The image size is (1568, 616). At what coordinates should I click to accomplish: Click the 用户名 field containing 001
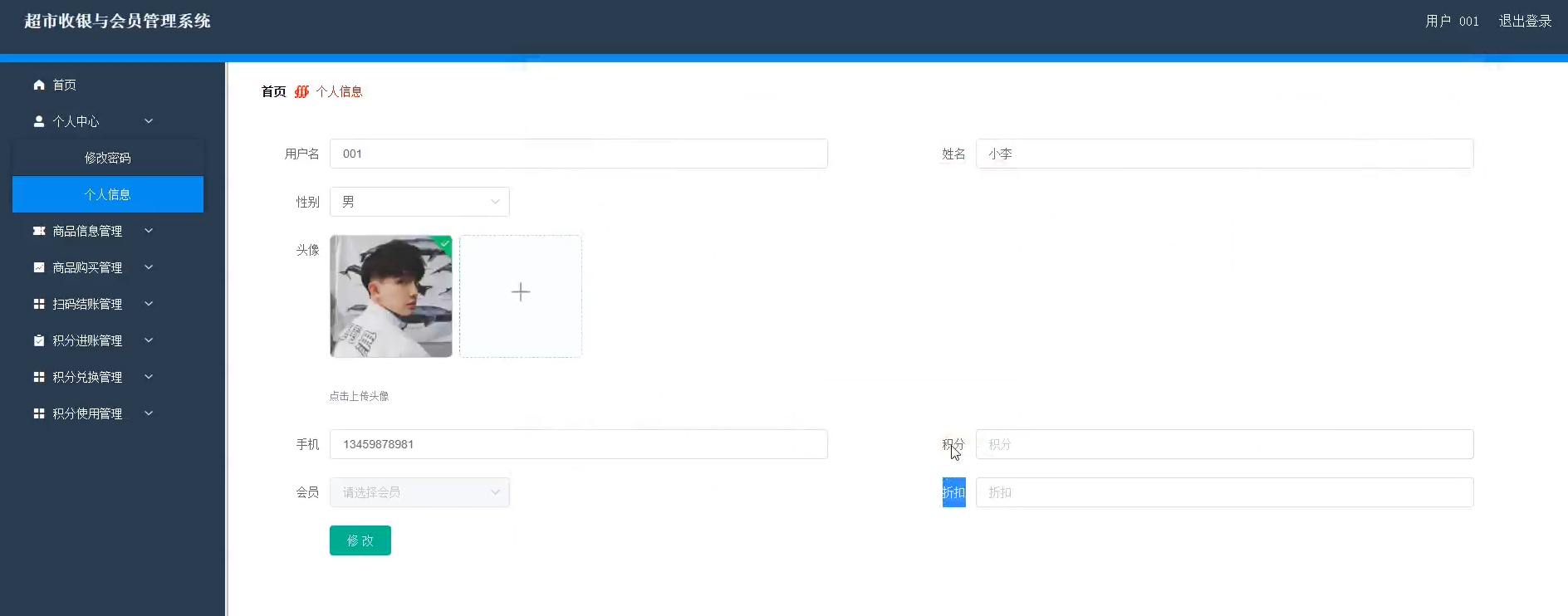coord(579,154)
